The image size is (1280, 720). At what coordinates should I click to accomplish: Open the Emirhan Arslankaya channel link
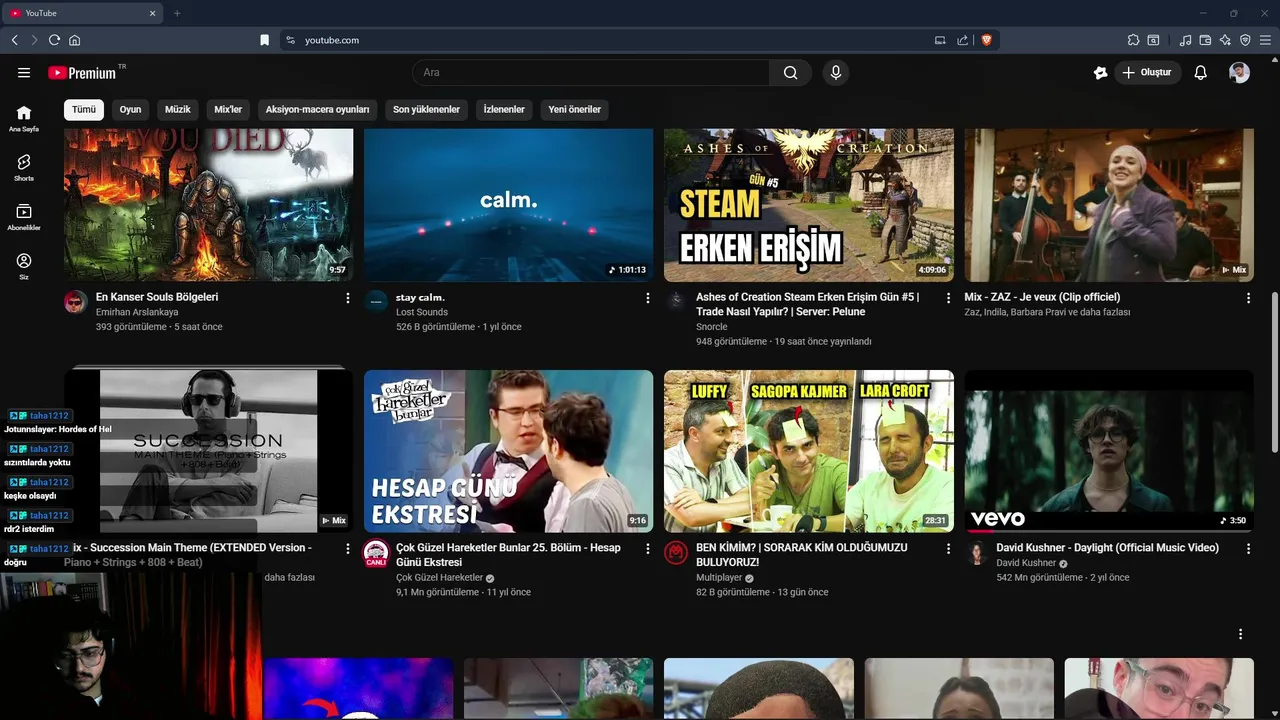pos(137,312)
